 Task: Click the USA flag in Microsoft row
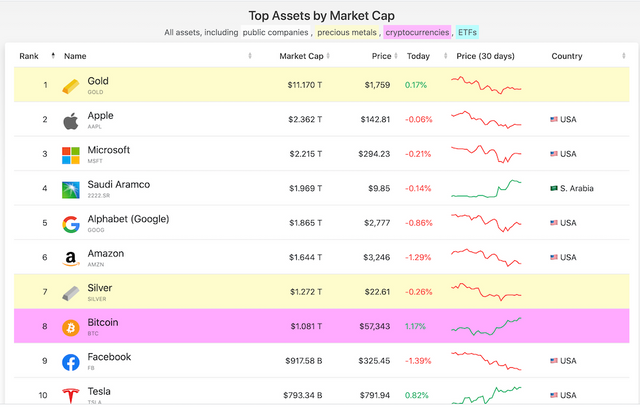tap(554, 154)
